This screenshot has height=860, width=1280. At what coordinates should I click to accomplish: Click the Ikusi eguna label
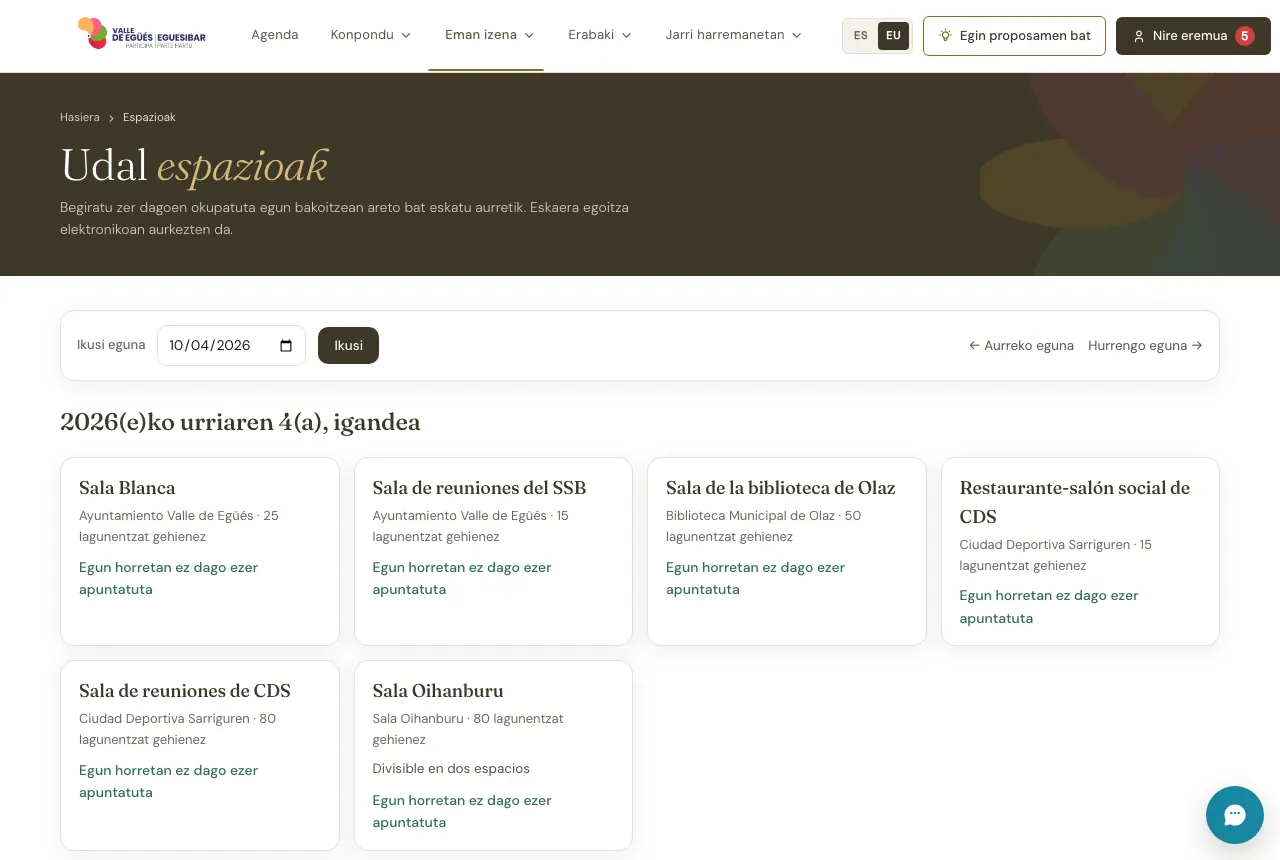pyautogui.click(x=111, y=345)
